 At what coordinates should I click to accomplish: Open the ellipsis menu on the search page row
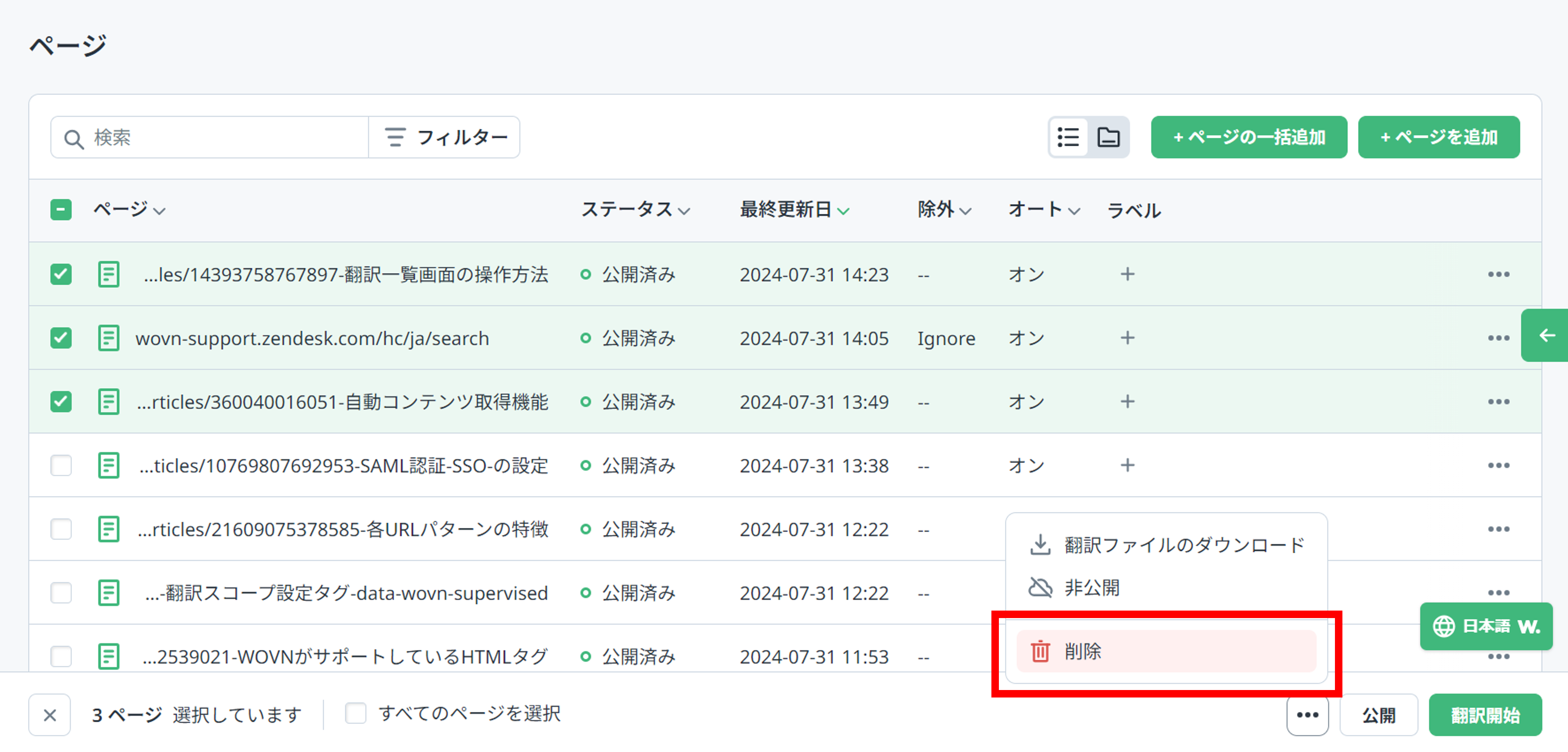pyautogui.click(x=1498, y=338)
